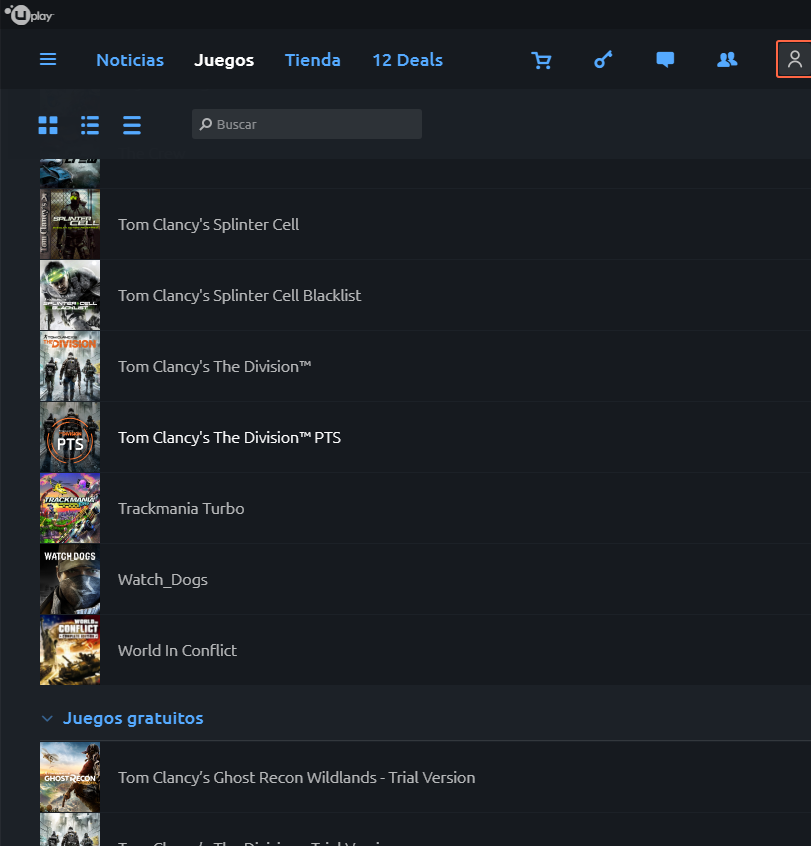The width and height of the screenshot is (811, 846).
Task: Collapse the Juegos gratuitos section
Action: (47, 719)
